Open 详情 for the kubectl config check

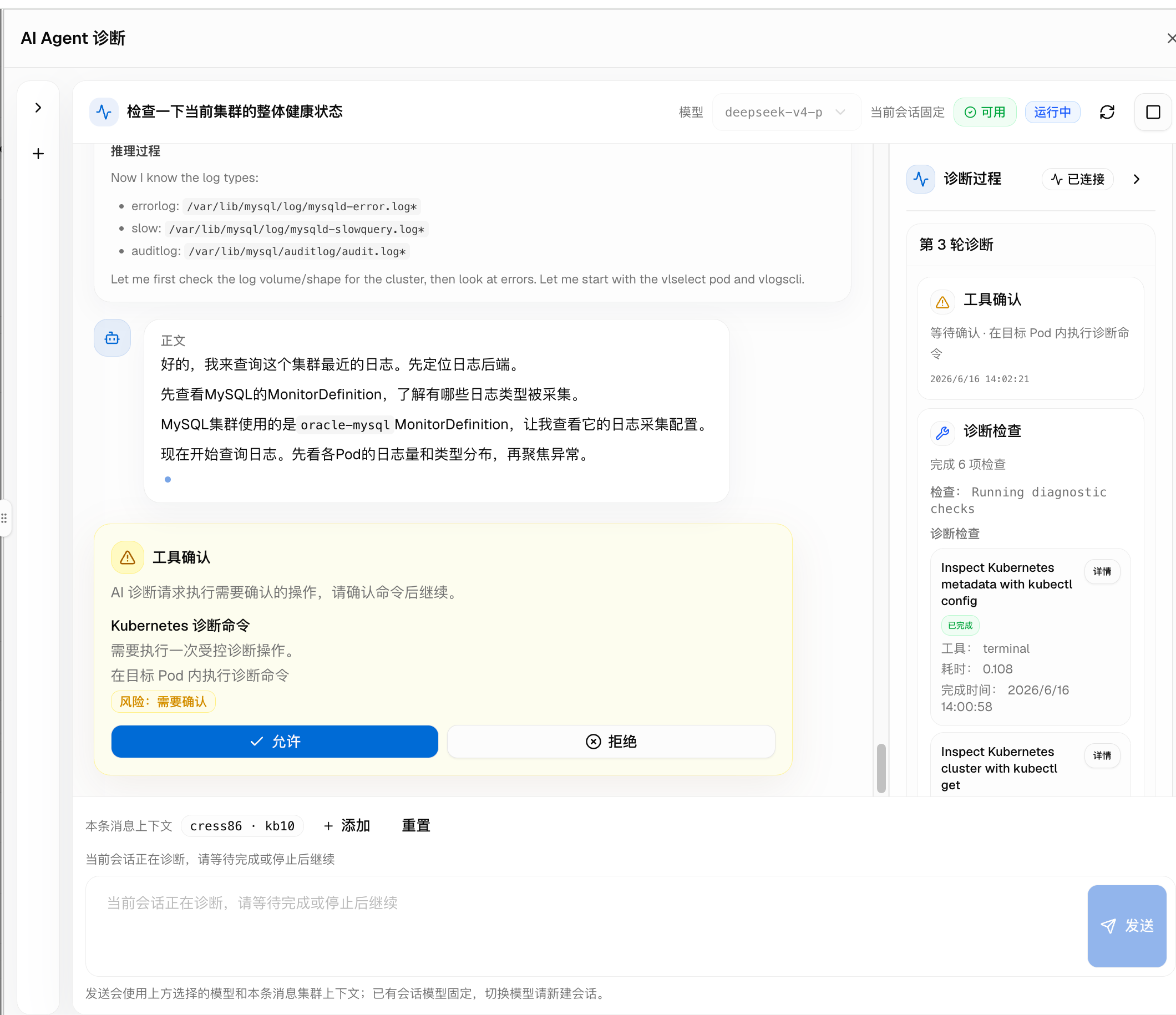(x=1102, y=571)
